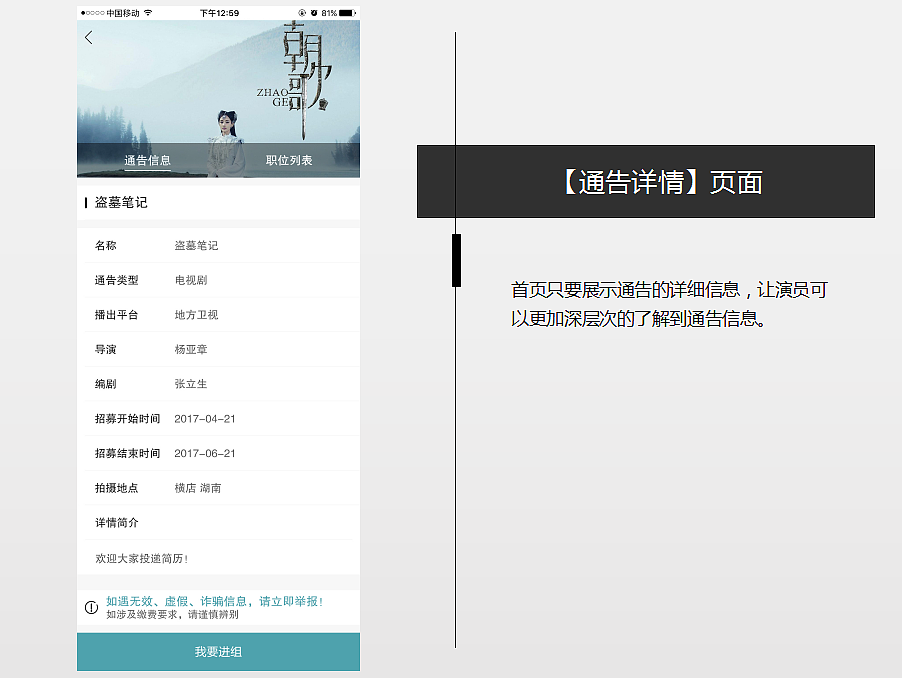
Task: Tap the alarm clock icon in the status bar
Action: pos(314,13)
